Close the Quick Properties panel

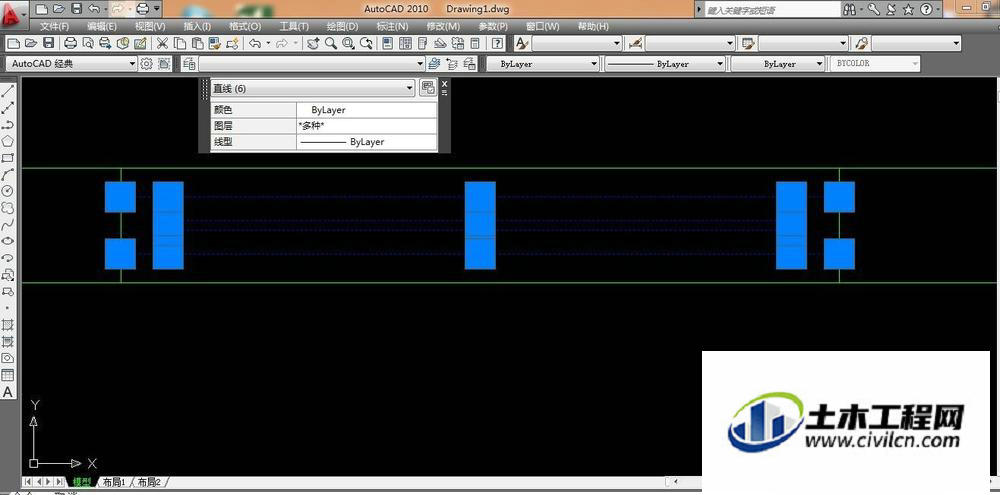tap(445, 83)
